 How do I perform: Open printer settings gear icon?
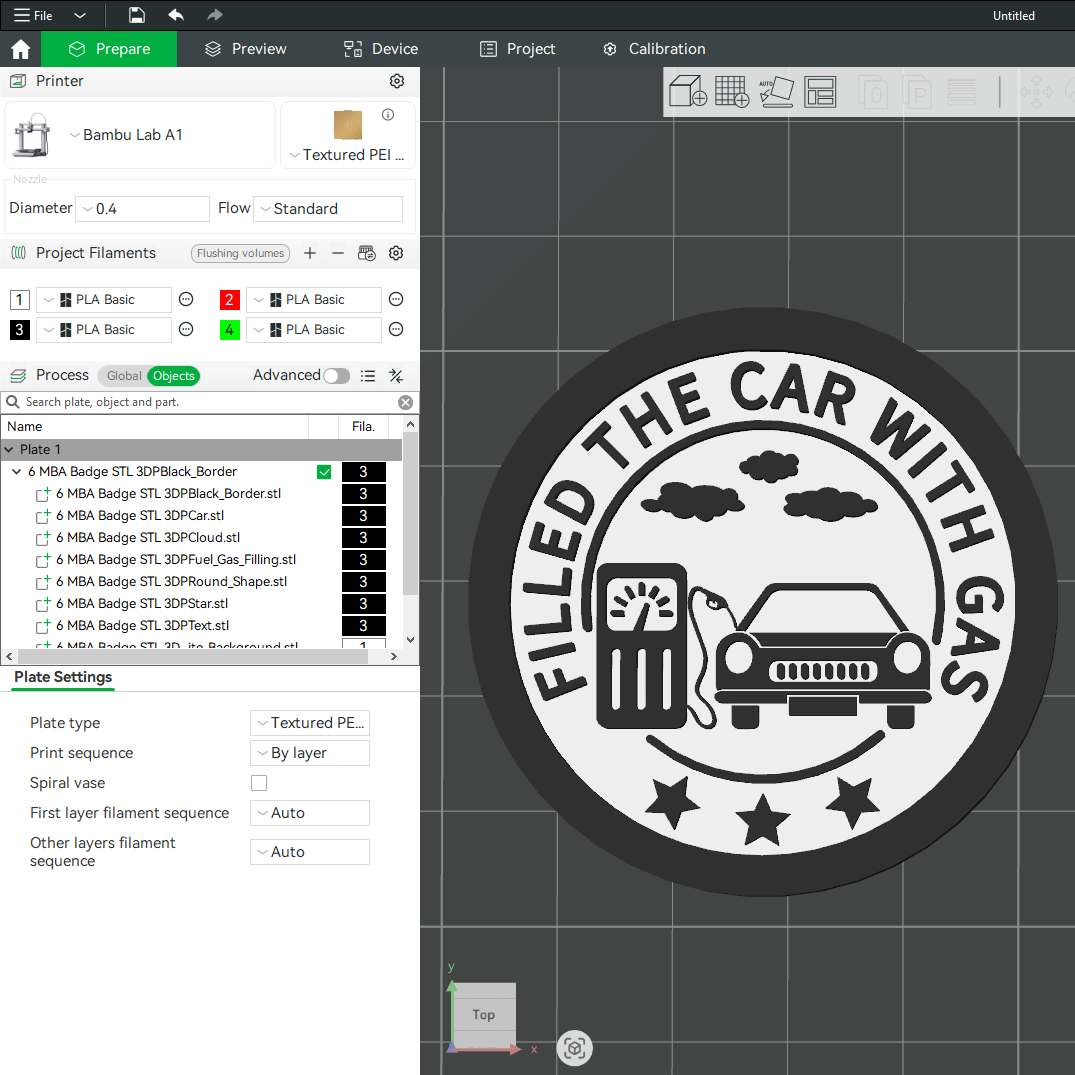(x=397, y=81)
